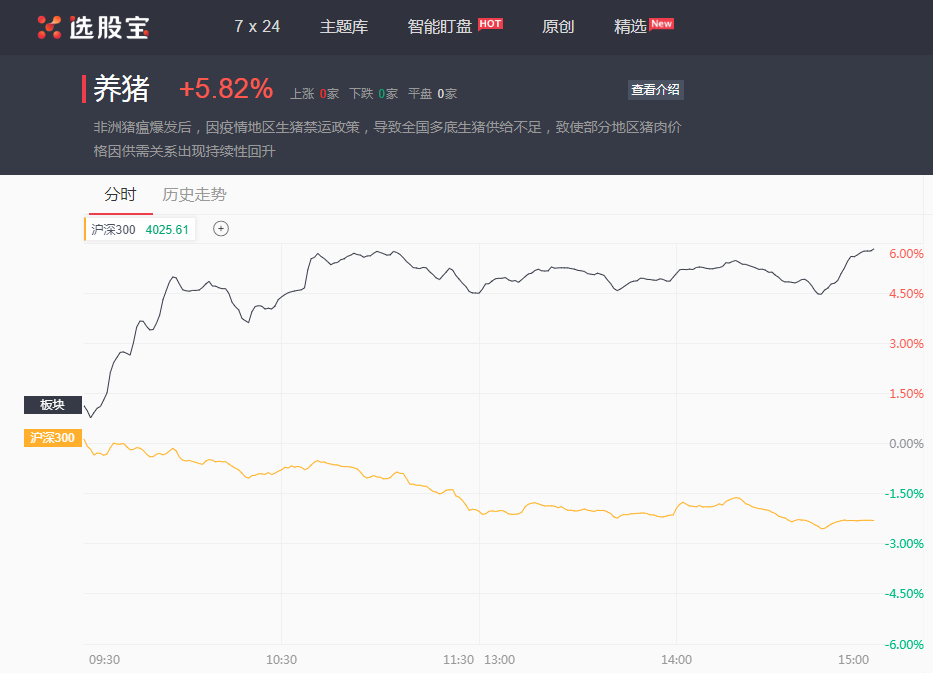
Task: Click the 10:30 time axis marker
Action: pos(282,660)
